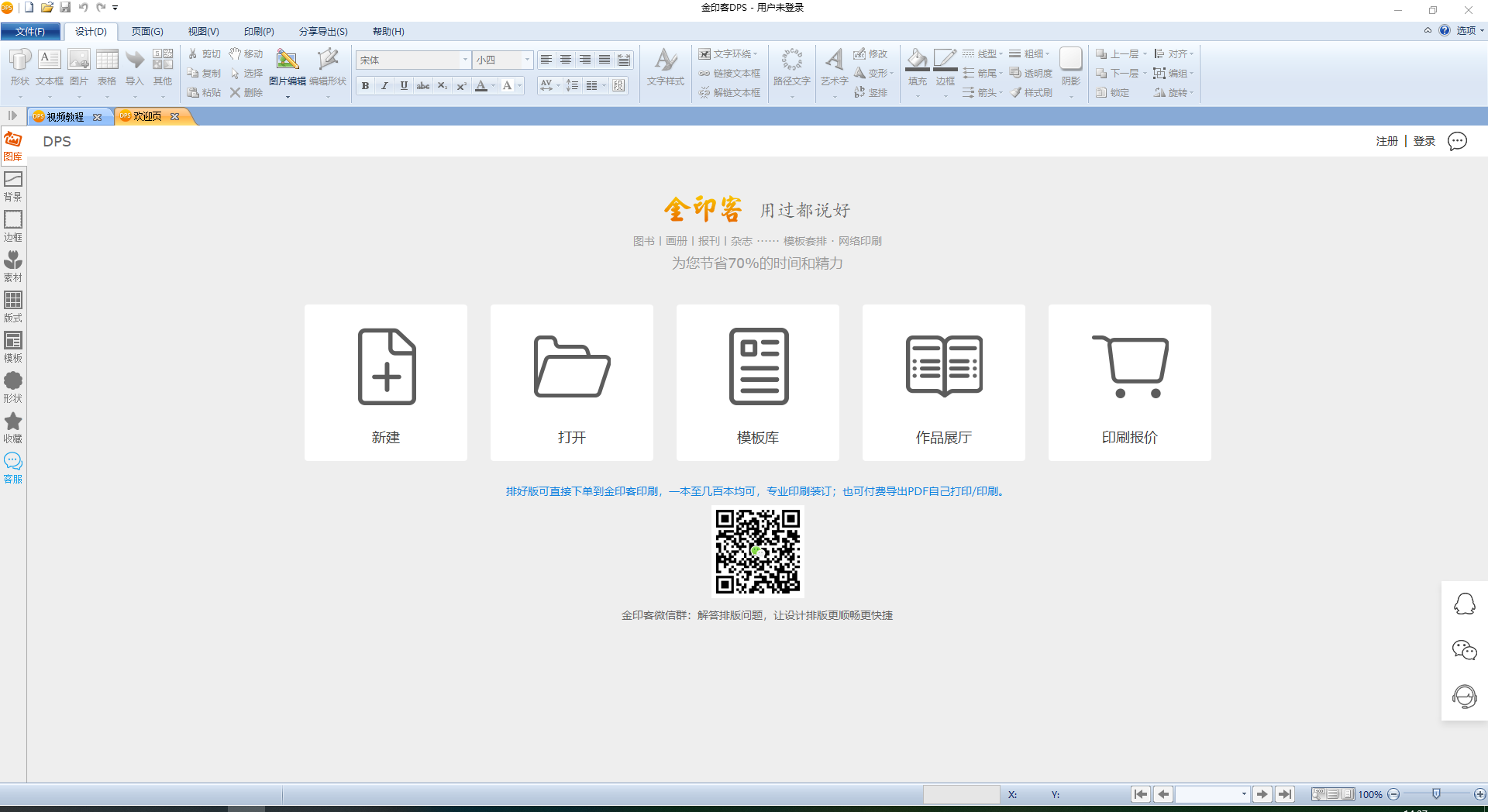The image size is (1488, 812).
Task: Switch to the 视图(V) ribbon tab
Action: (x=203, y=32)
